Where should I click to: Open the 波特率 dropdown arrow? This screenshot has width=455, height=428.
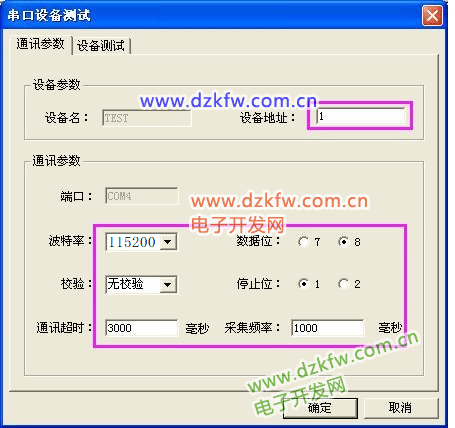[x=168, y=242]
